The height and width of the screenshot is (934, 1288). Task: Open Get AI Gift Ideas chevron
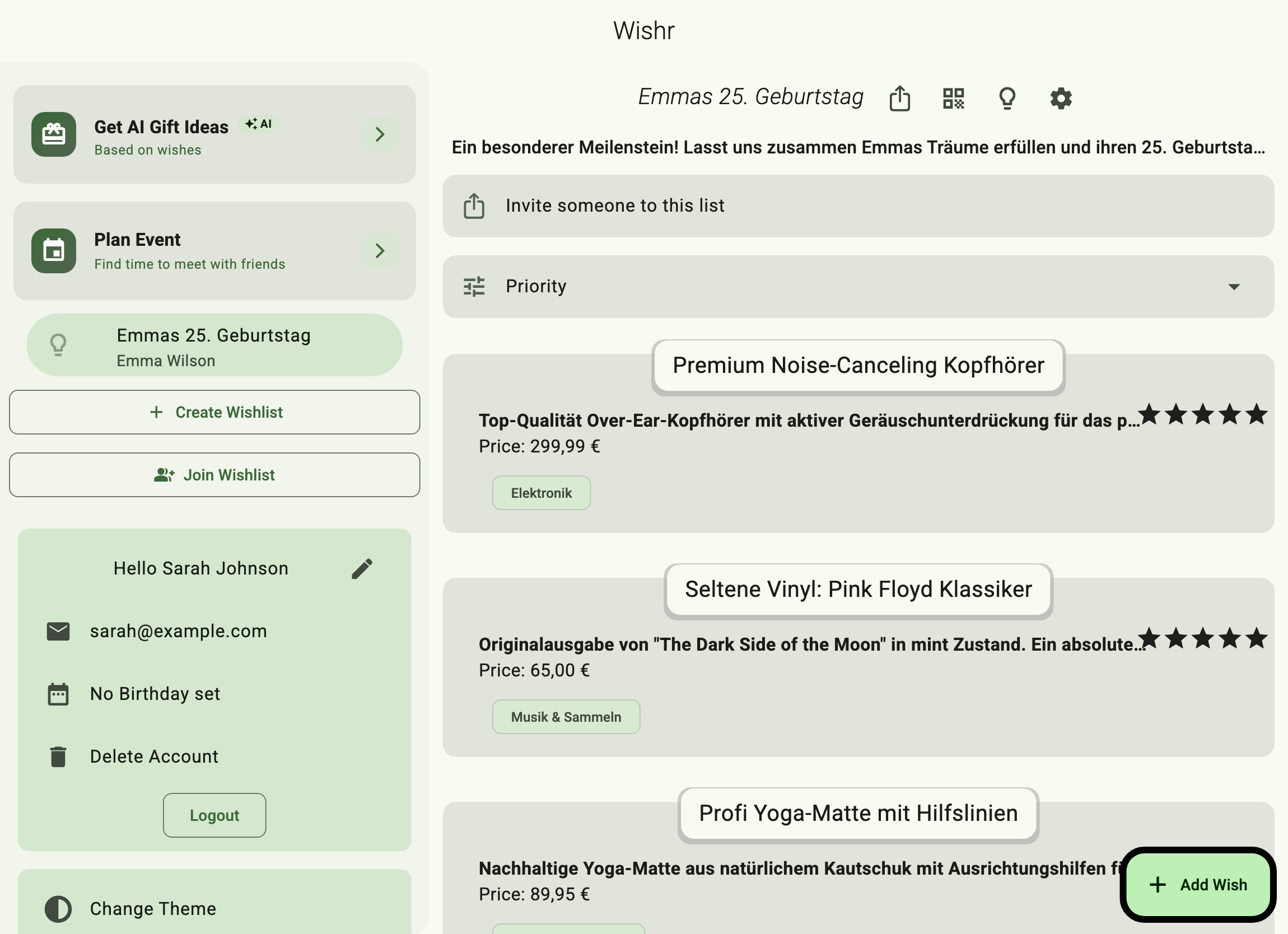(379, 134)
